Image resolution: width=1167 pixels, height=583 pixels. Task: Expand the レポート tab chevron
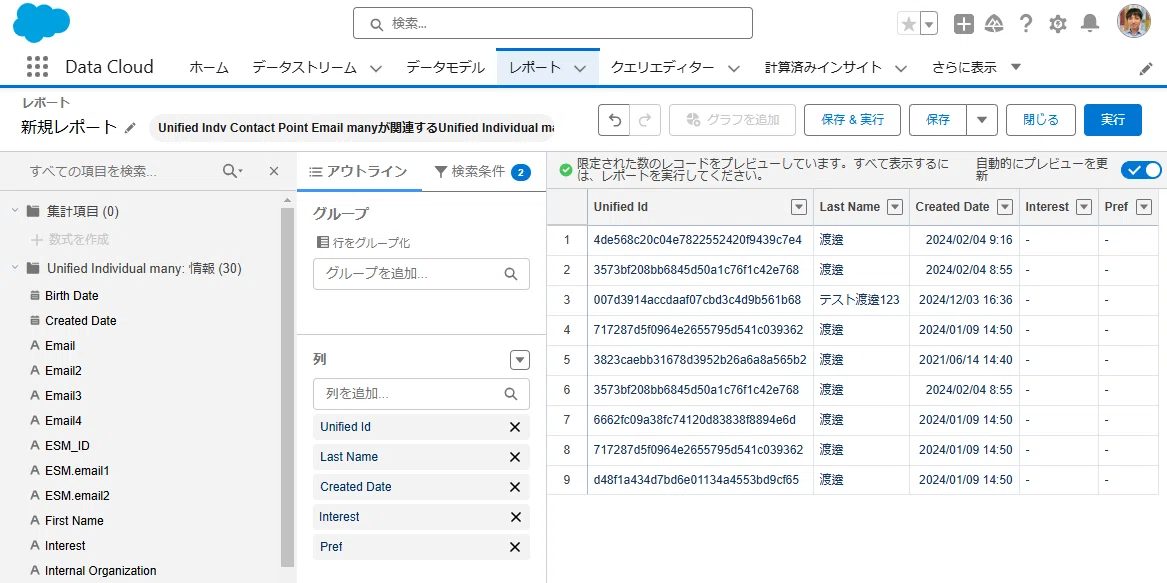click(581, 69)
